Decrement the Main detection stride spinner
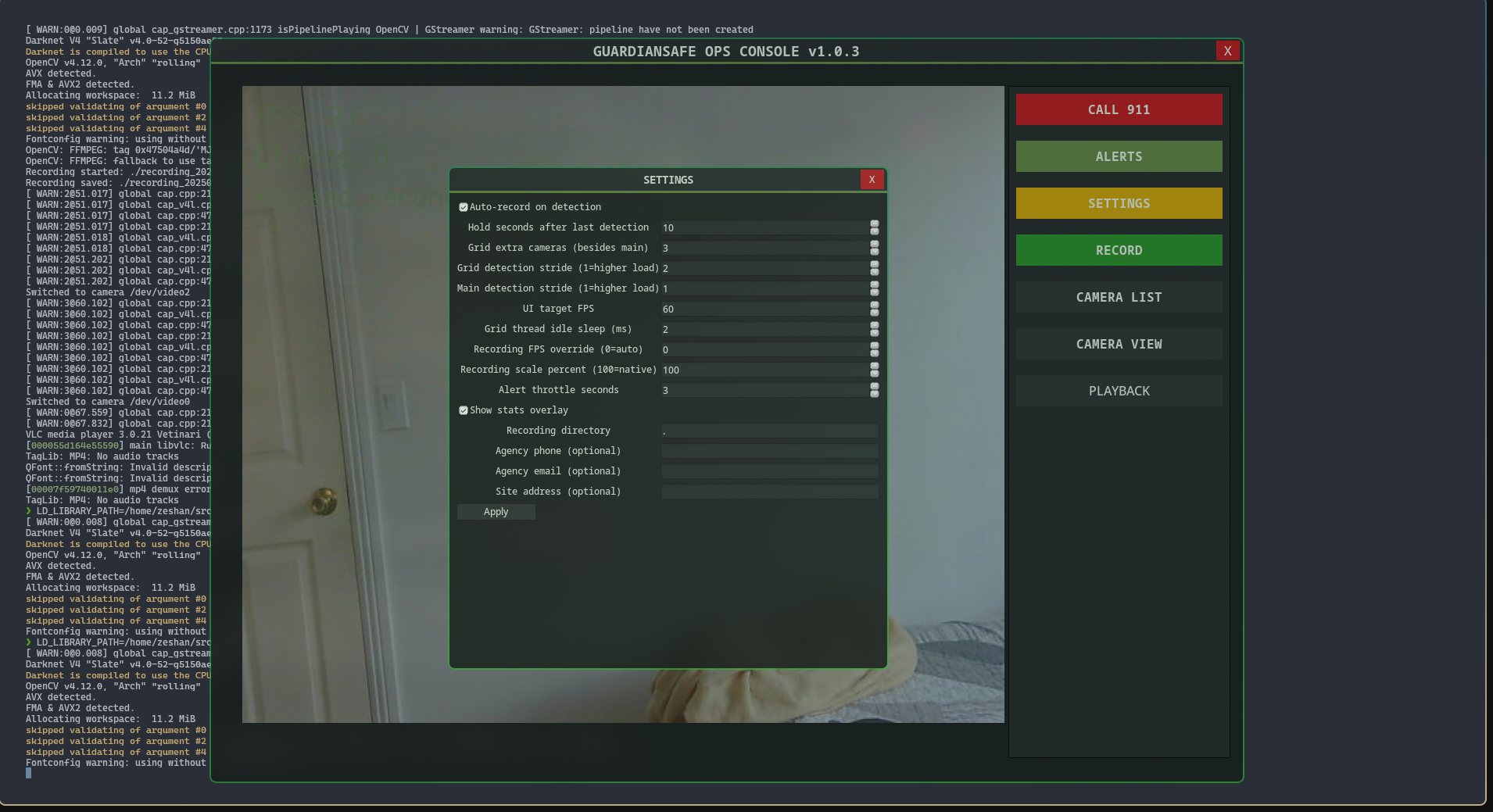This screenshot has width=1493, height=812. coord(874,292)
